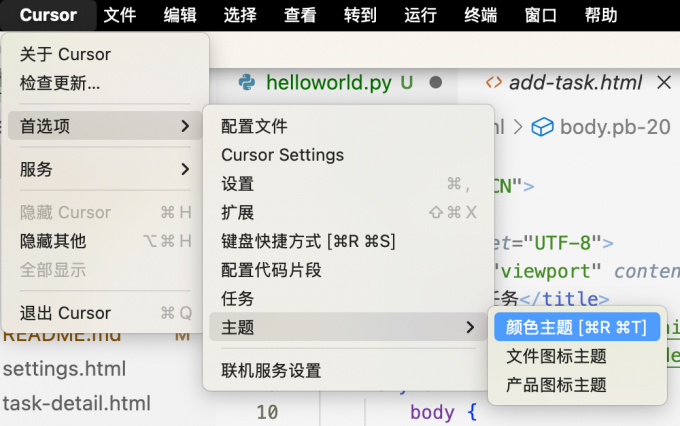
Task: Open the 编辑 menu
Action: tap(180, 15)
